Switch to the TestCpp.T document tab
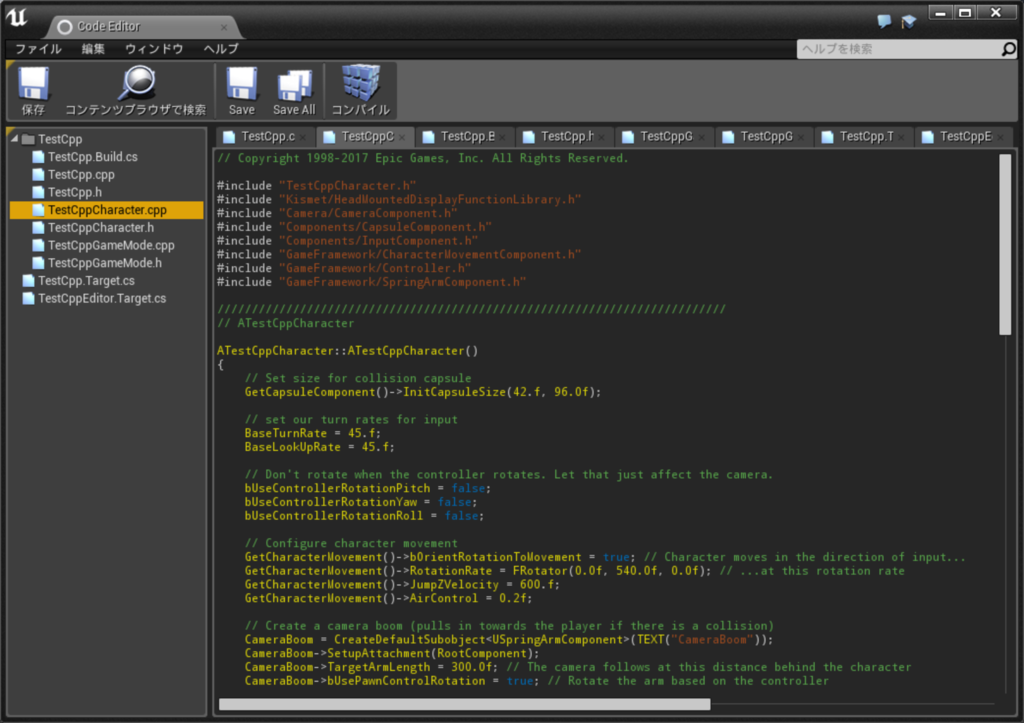The width and height of the screenshot is (1024, 723). pos(863,137)
